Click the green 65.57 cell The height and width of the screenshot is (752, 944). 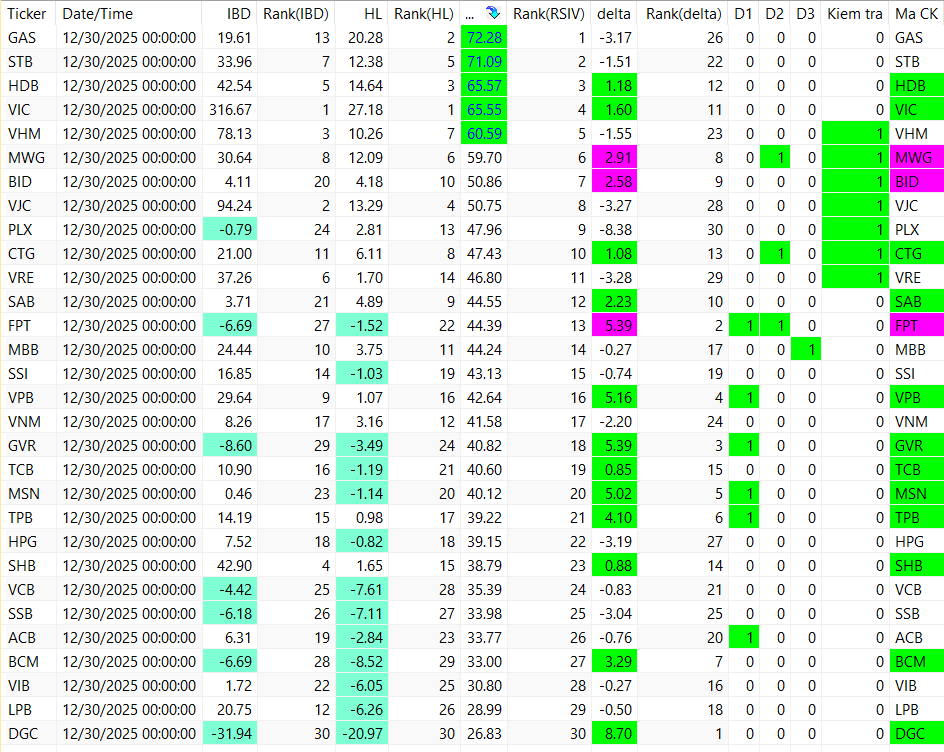click(484, 85)
